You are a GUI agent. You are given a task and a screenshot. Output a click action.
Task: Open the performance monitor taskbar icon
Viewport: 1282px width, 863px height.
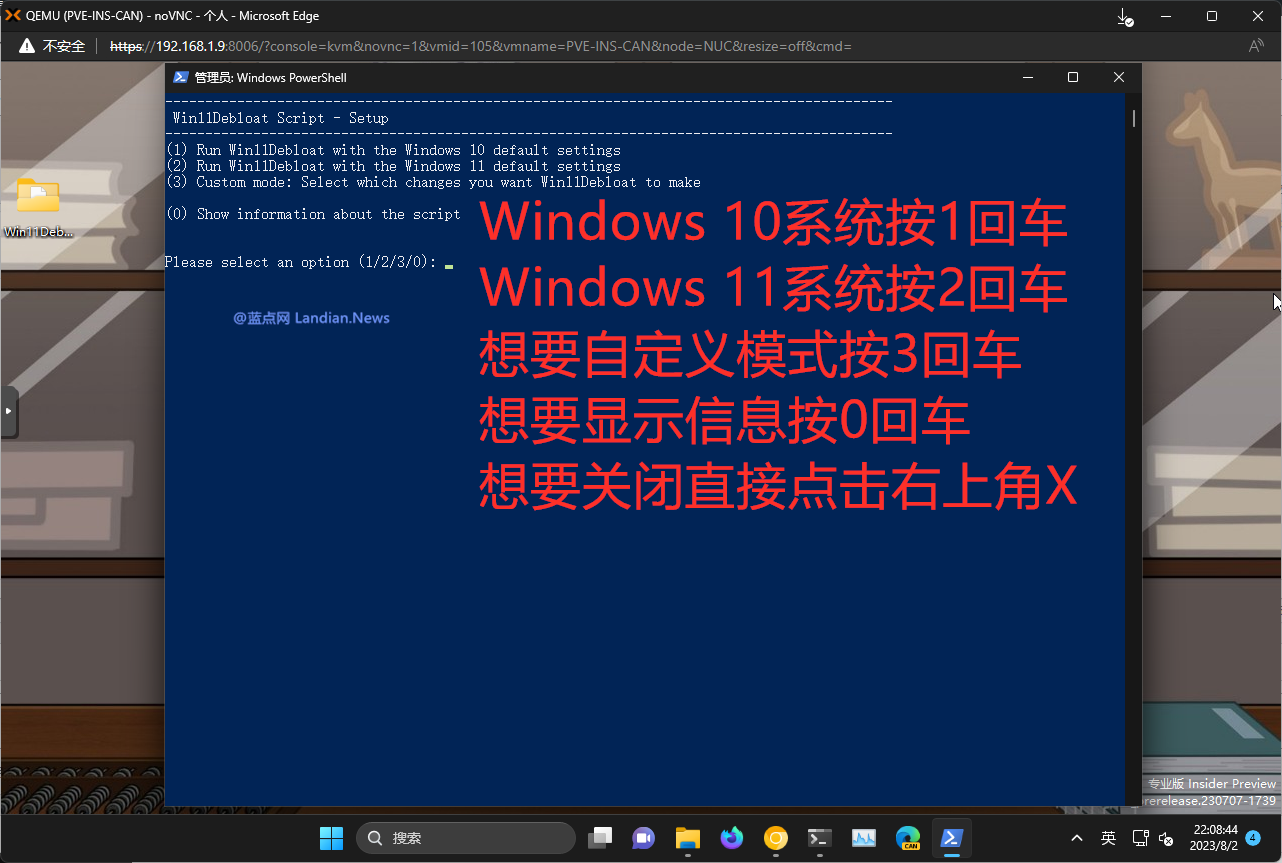(864, 838)
